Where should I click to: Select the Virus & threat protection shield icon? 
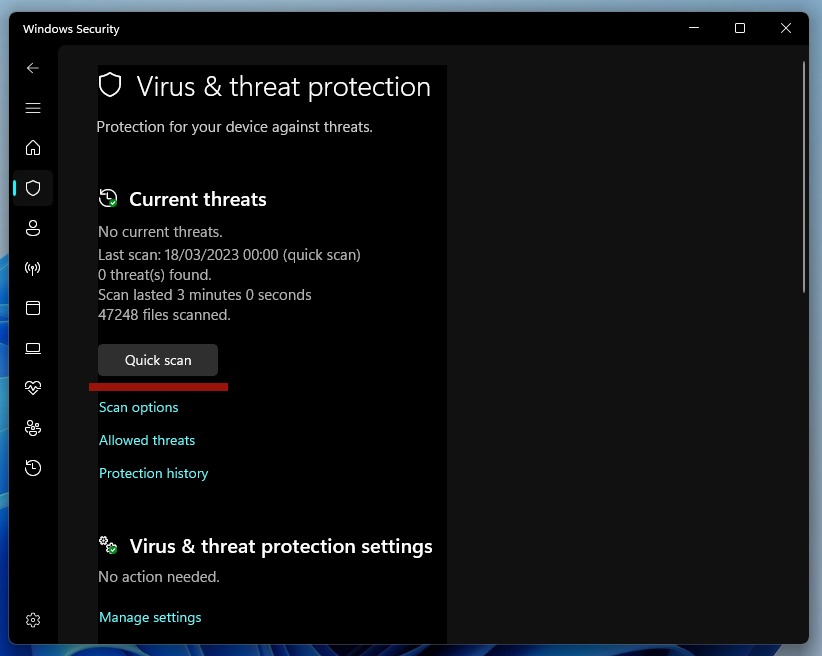[33, 187]
